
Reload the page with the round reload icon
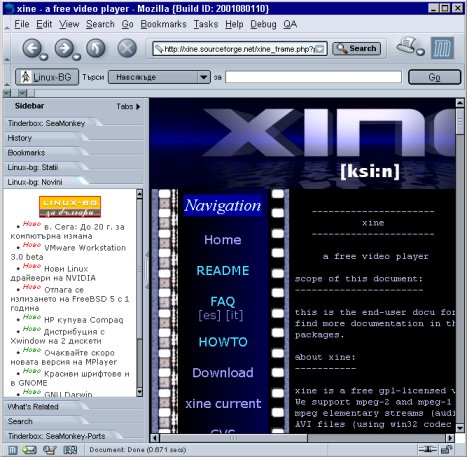[96, 48]
